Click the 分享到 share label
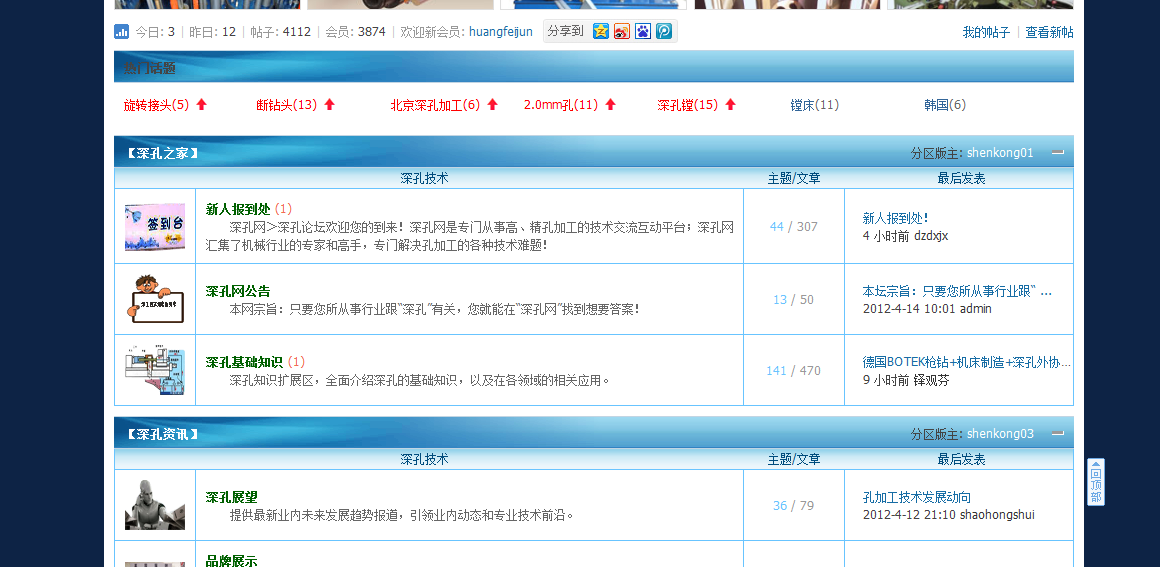The width and height of the screenshot is (1160, 567). pos(565,31)
